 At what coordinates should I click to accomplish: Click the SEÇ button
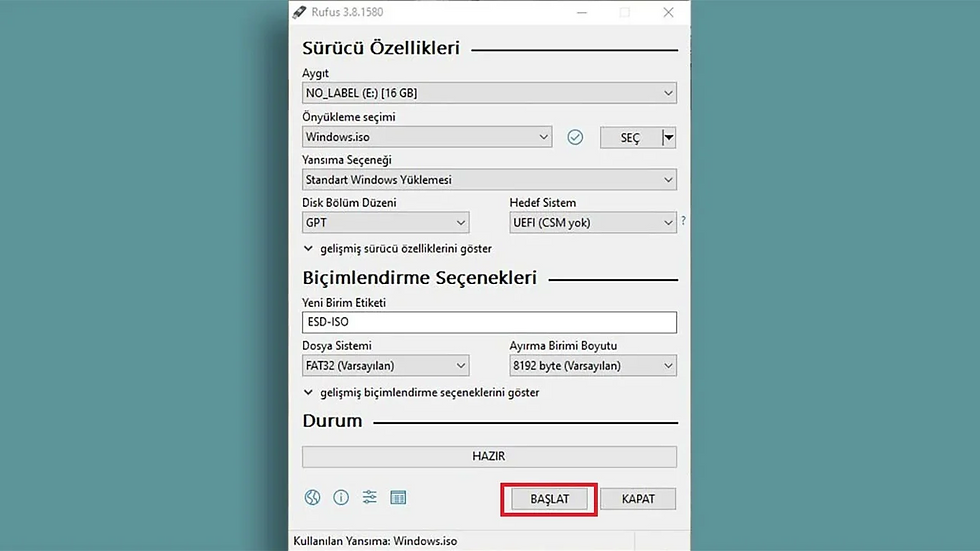tap(630, 137)
